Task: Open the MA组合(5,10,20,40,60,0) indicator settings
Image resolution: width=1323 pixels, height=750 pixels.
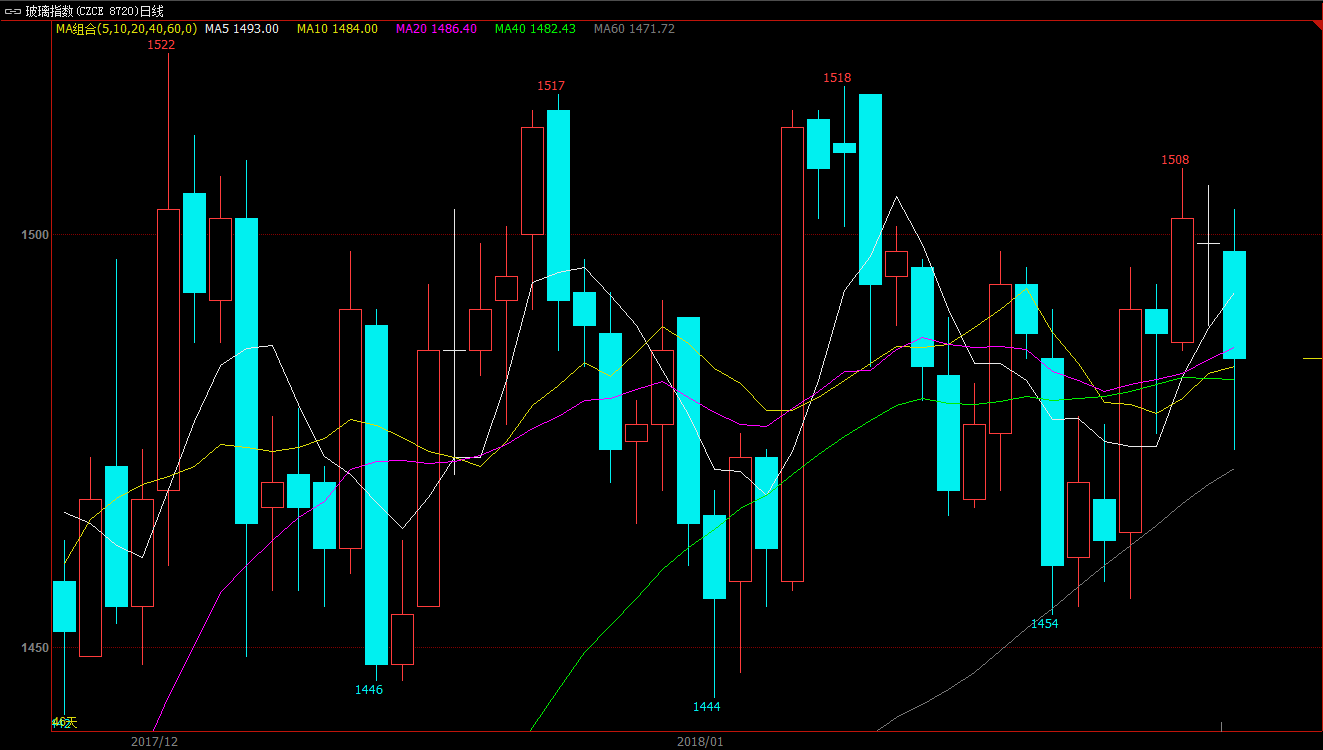Action: (126, 29)
